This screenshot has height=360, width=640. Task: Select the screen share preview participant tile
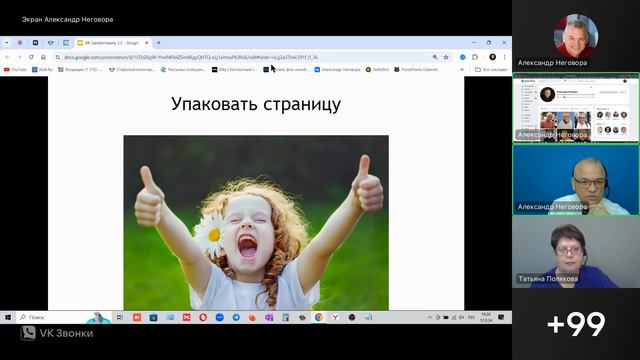coord(576,108)
